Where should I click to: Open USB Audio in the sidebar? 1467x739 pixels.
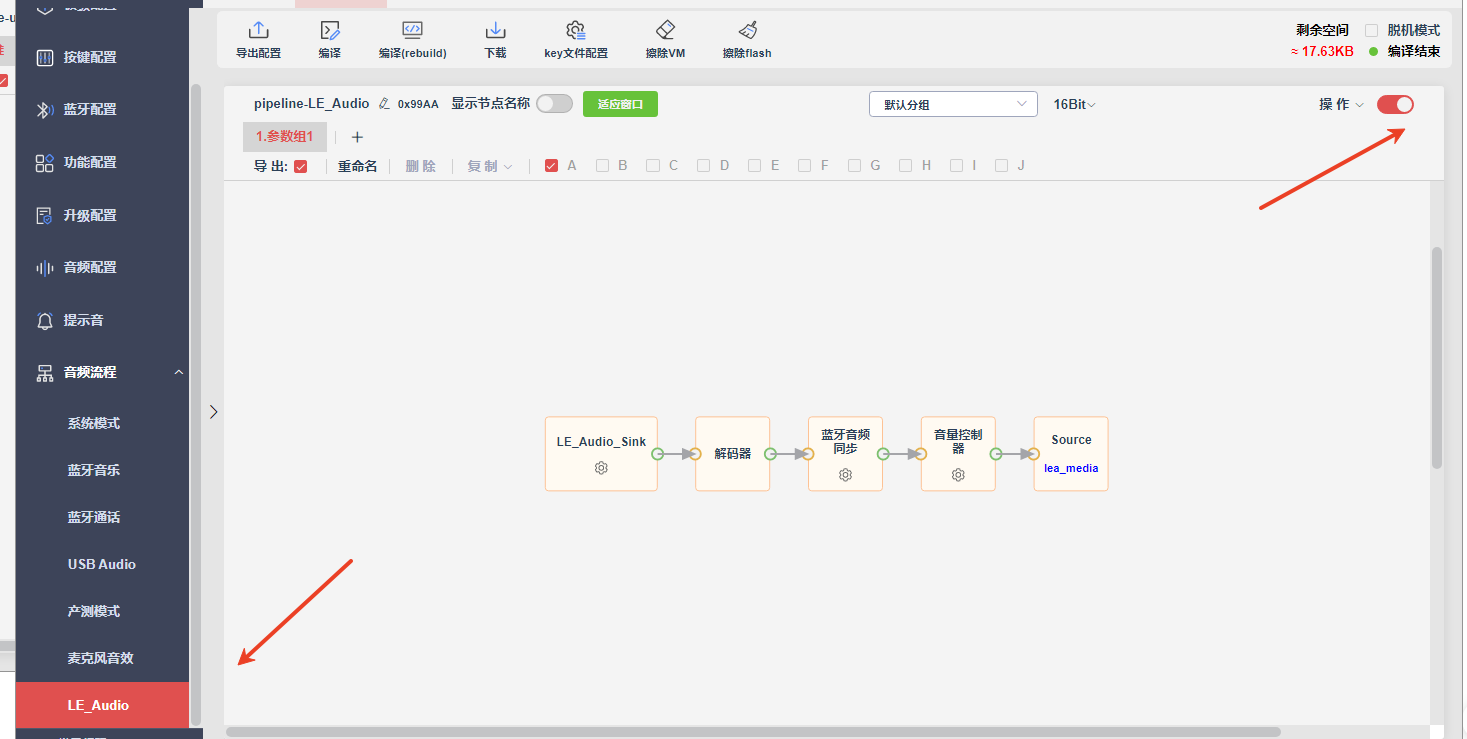click(x=102, y=564)
